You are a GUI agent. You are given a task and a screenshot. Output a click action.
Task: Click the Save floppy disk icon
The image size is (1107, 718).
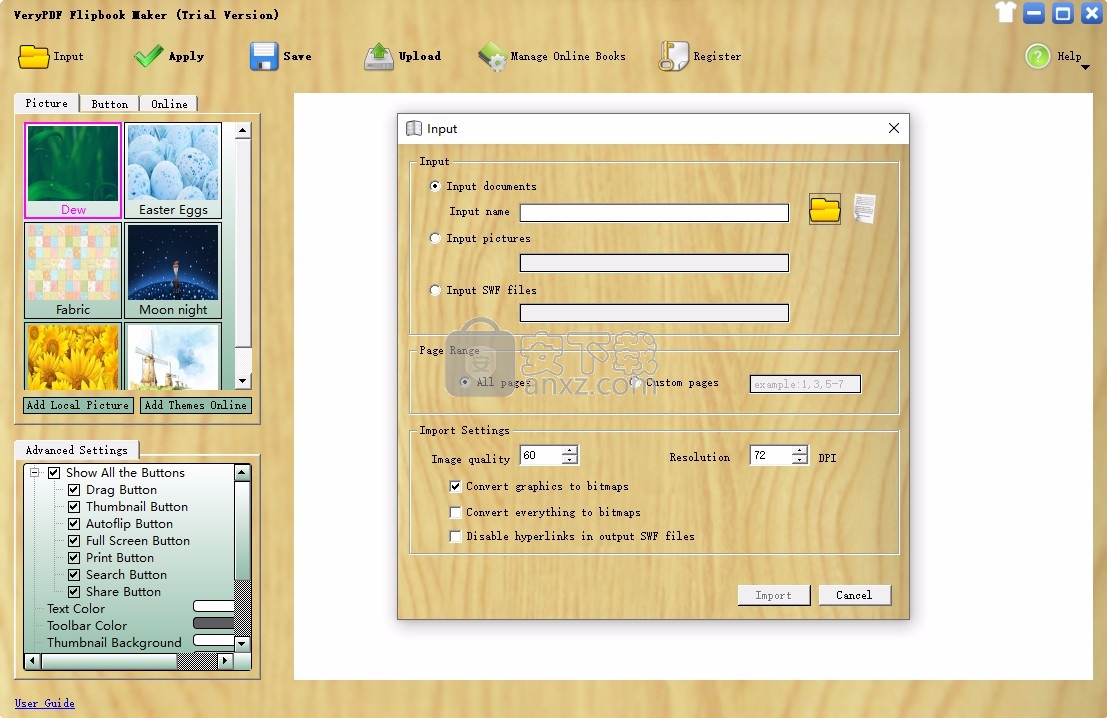point(264,56)
